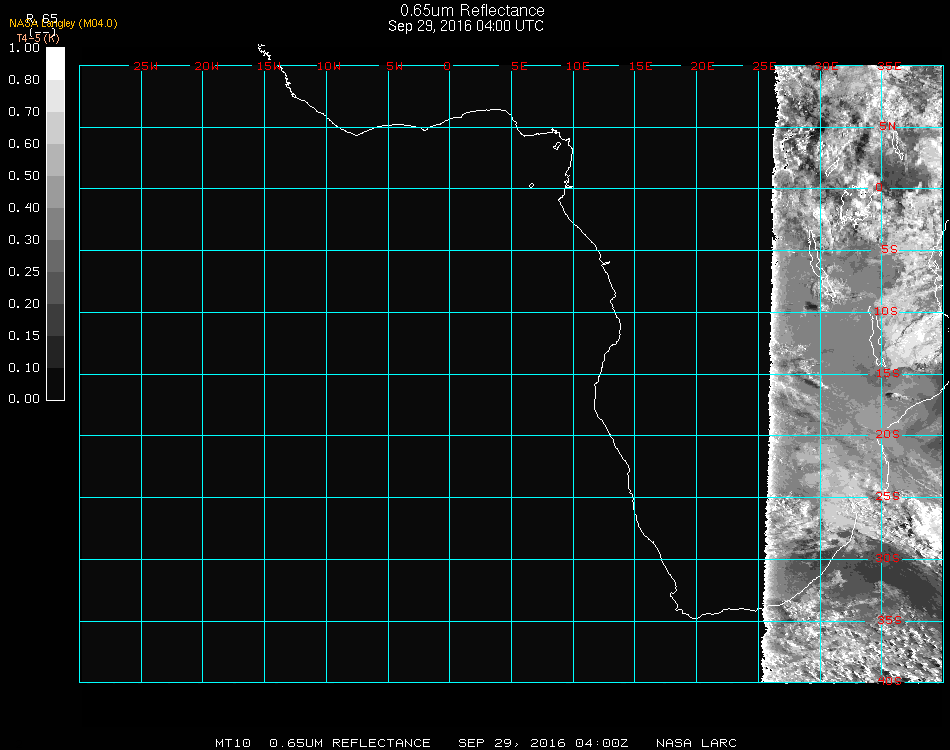Click the 25S latitude label
The image size is (950, 750).
coord(887,496)
